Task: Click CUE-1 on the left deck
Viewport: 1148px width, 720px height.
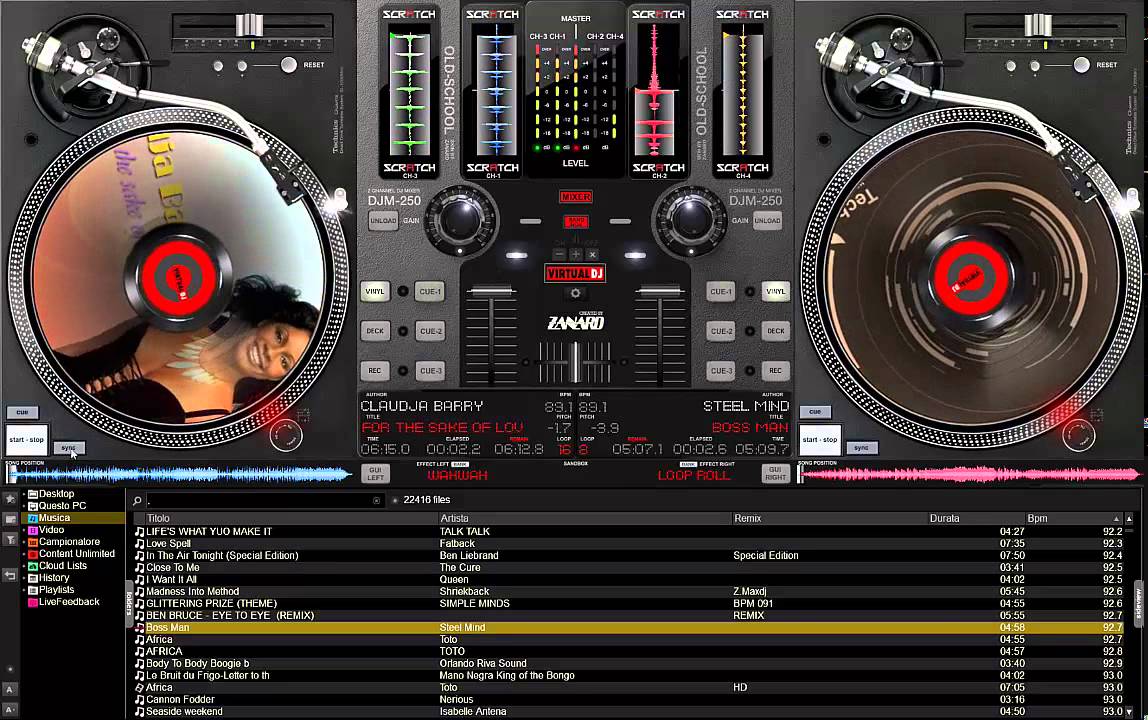Action: click(x=430, y=292)
